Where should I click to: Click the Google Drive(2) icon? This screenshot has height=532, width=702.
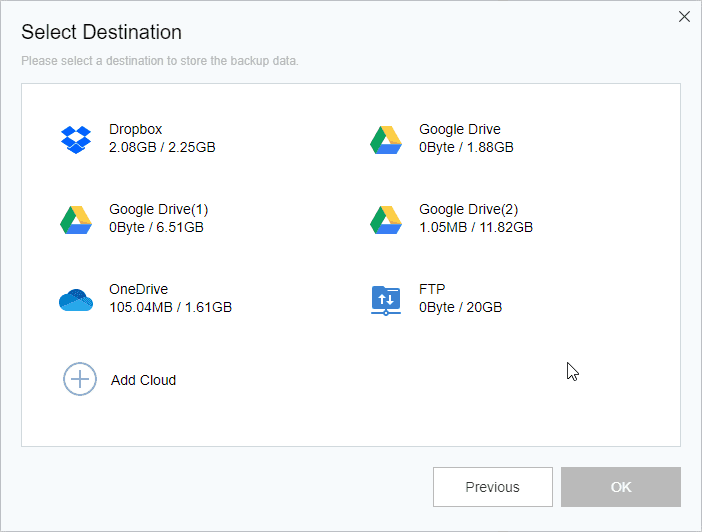click(386, 220)
